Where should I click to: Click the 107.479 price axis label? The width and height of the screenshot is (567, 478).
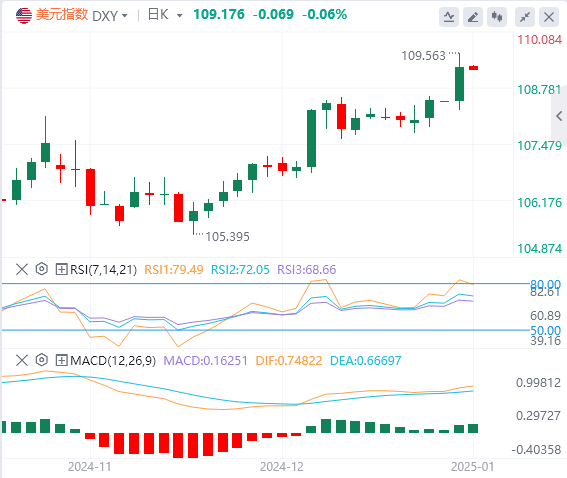[x=540, y=146]
